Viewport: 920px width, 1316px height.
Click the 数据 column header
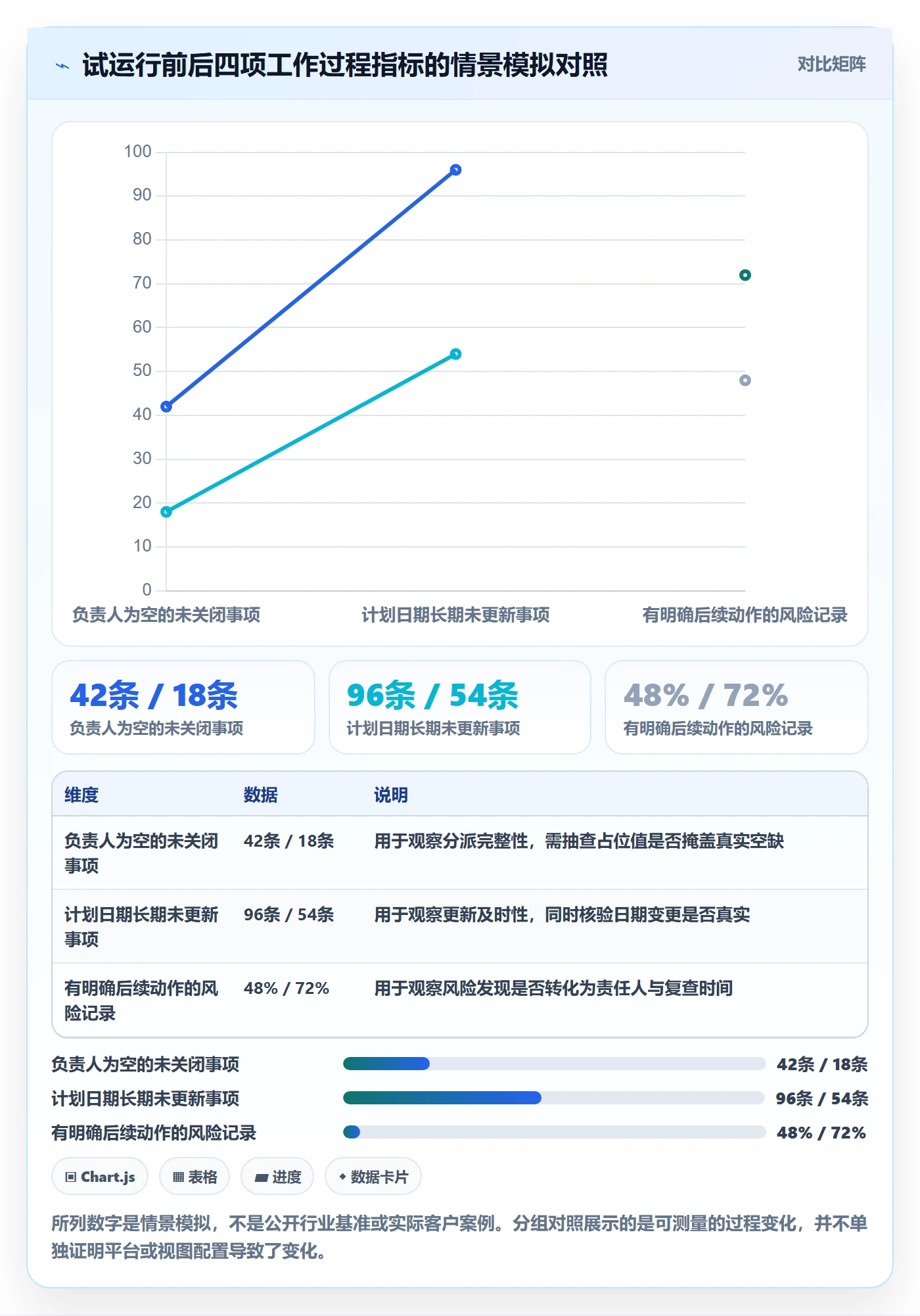click(261, 795)
